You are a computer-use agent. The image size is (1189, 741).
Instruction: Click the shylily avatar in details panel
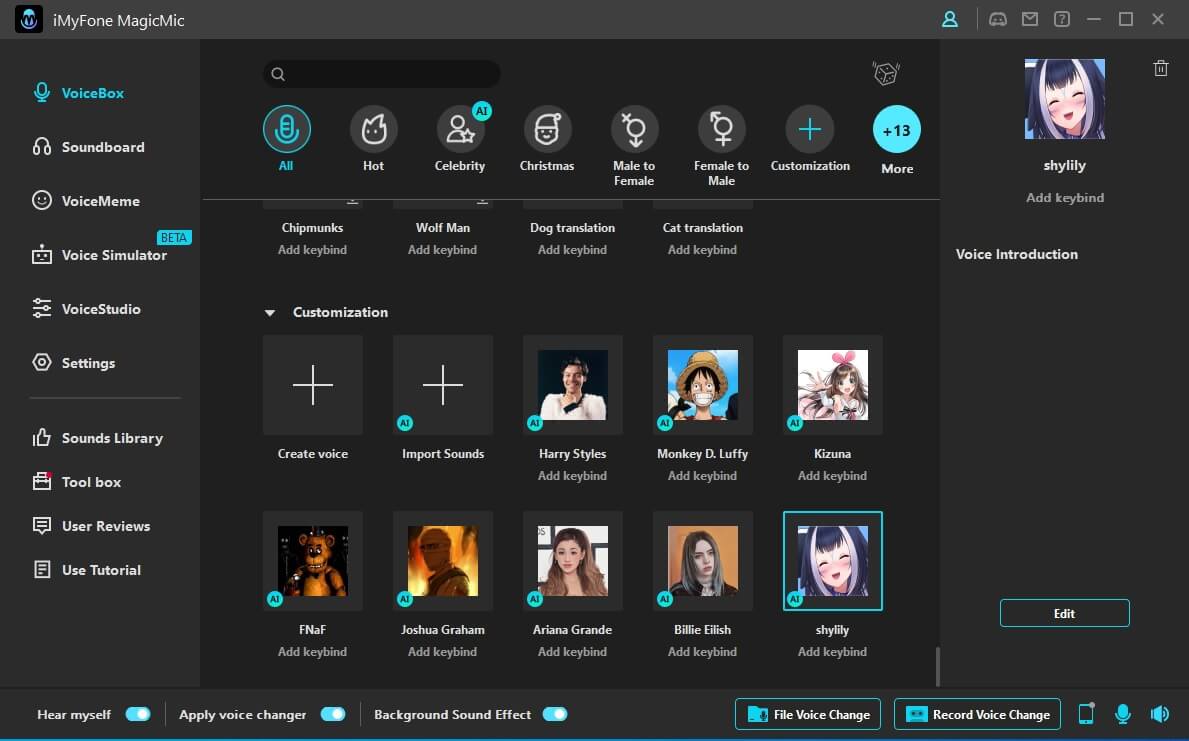[x=1065, y=99]
